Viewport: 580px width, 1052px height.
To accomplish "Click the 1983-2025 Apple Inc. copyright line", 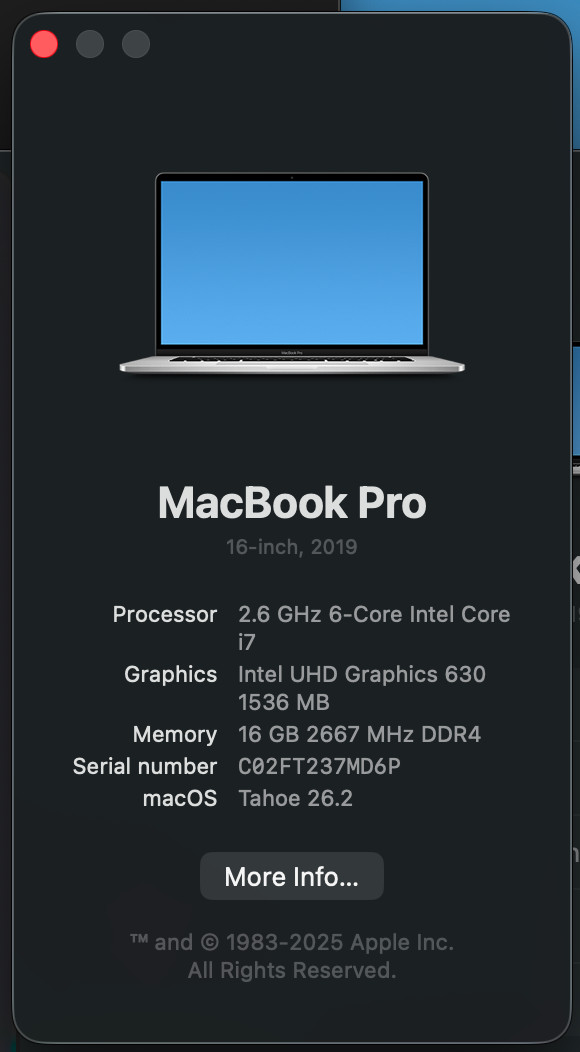I will [x=292, y=943].
